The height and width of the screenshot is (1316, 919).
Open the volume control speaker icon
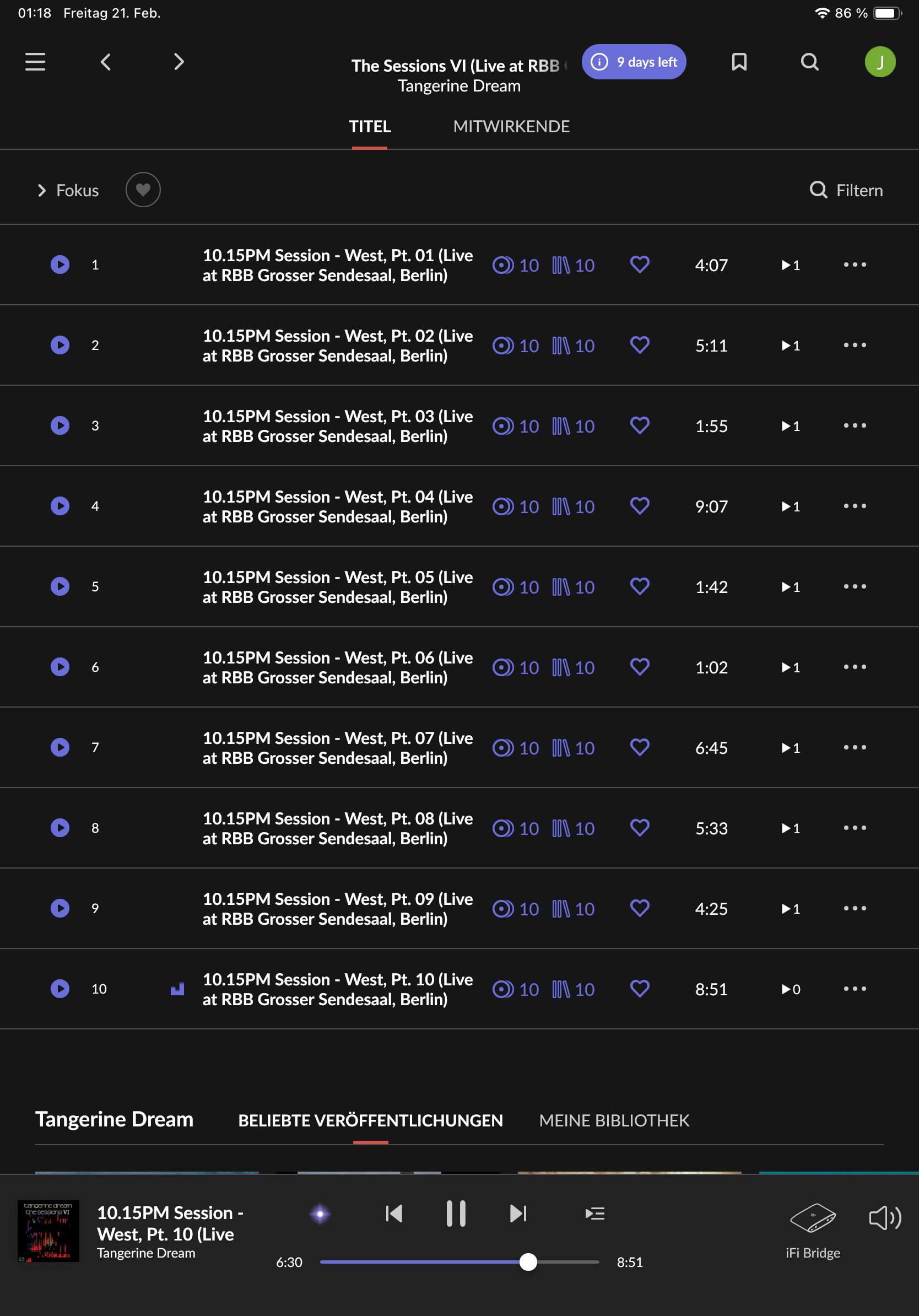885,1217
